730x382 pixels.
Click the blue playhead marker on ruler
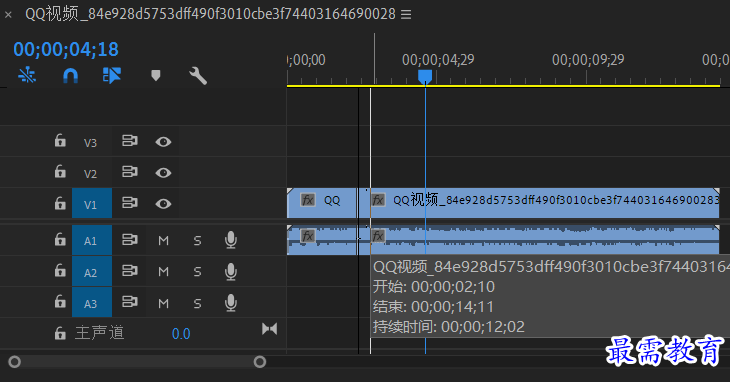425,76
